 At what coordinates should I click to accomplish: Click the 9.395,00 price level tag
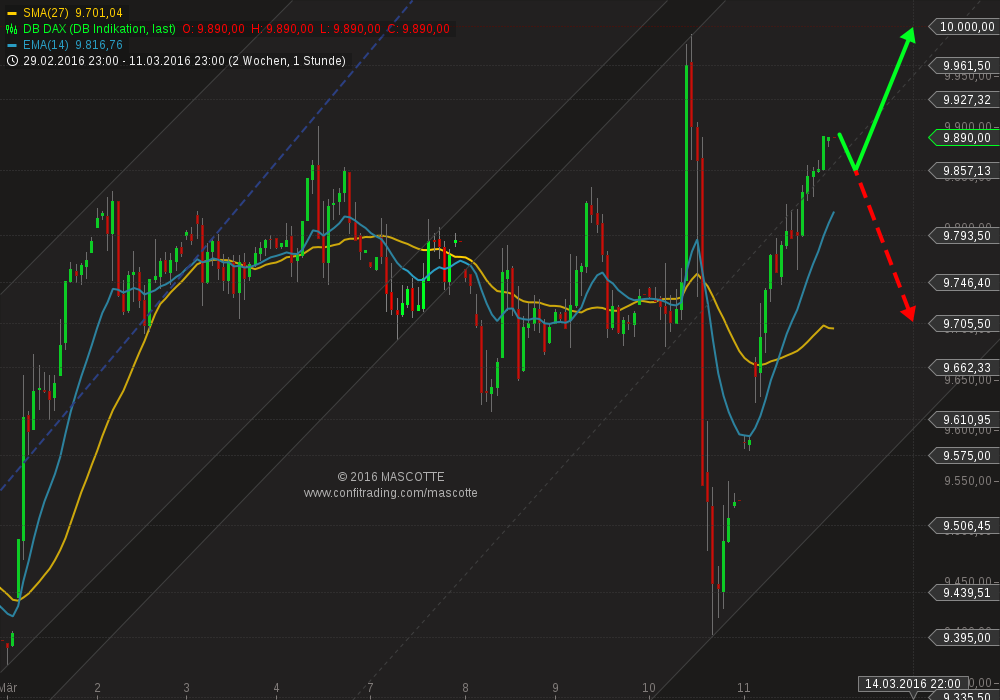pyautogui.click(x=964, y=638)
